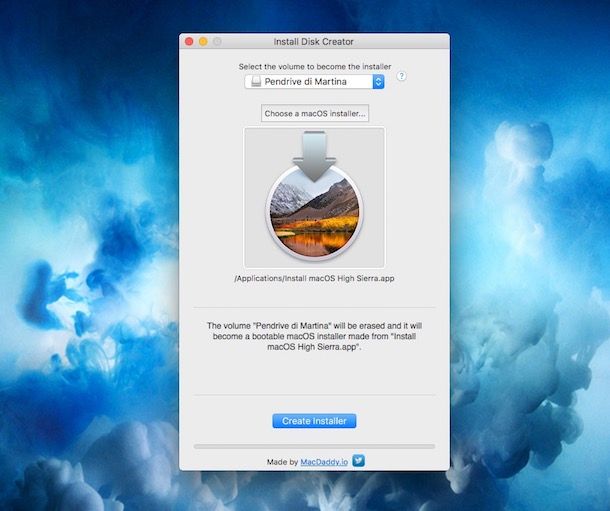
Task: Click the 'Select the volume to become the installer' label
Action: (x=315, y=66)
